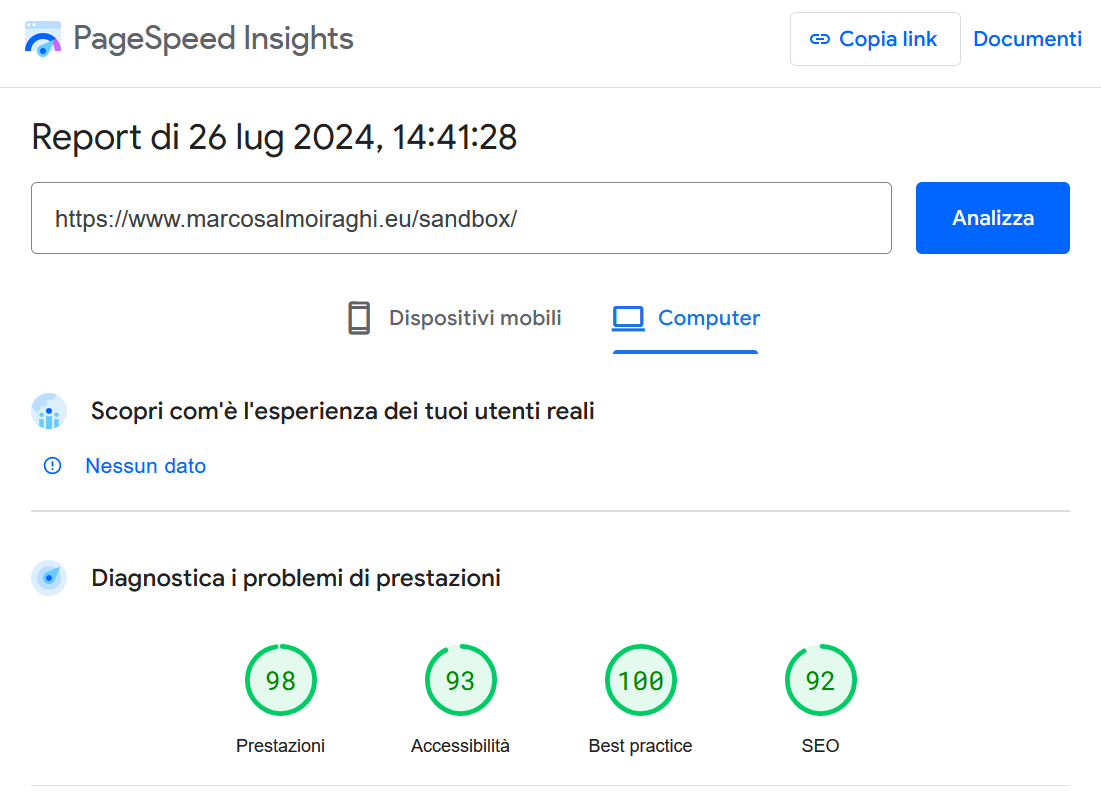Screen dimensions: 1101x809
Task: Open the PageSpeed Insights title text
Action: [x=213, y=39]
